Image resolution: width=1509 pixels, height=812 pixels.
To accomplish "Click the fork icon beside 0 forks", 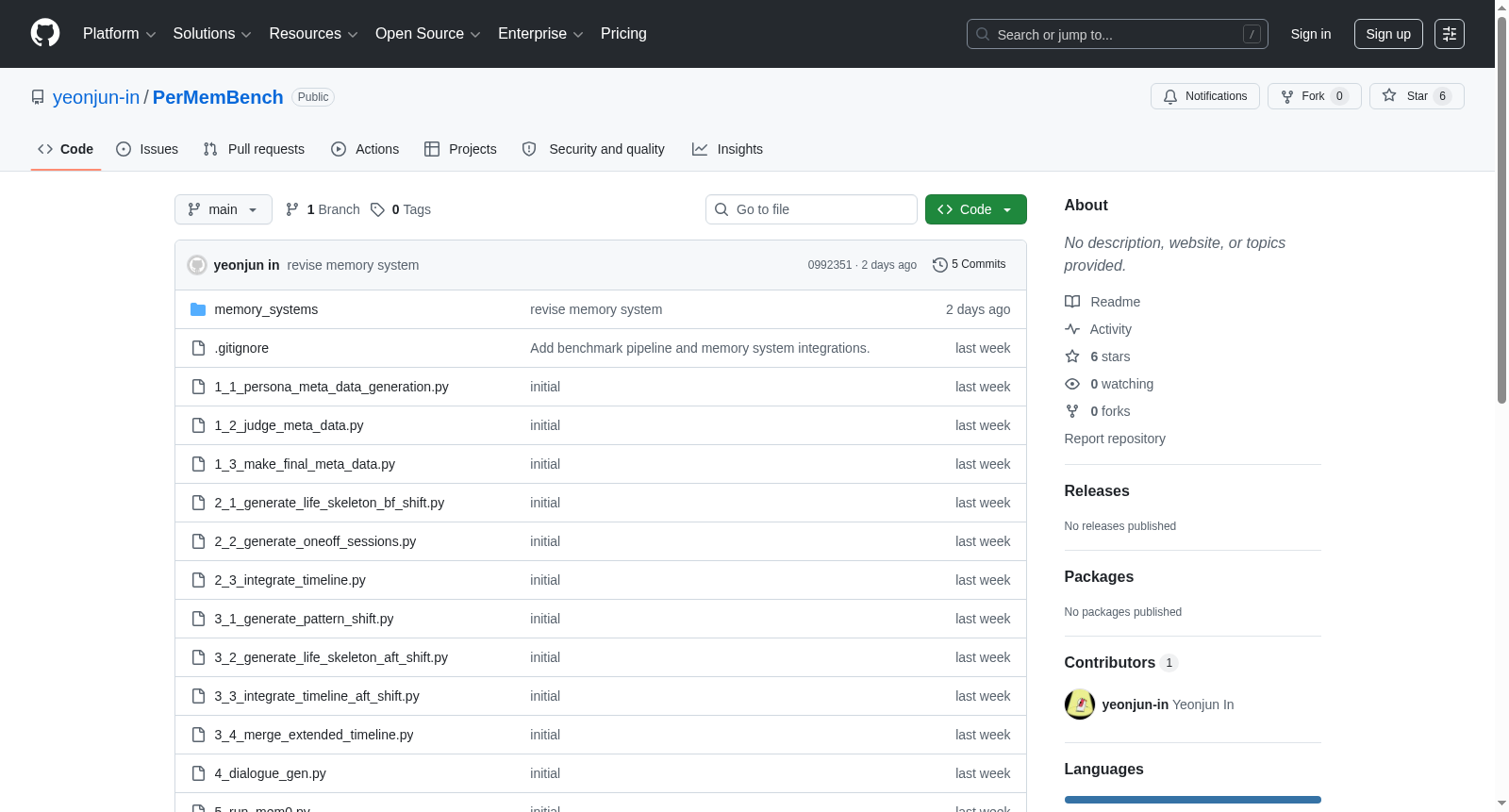I will [x=1072, y=411].
